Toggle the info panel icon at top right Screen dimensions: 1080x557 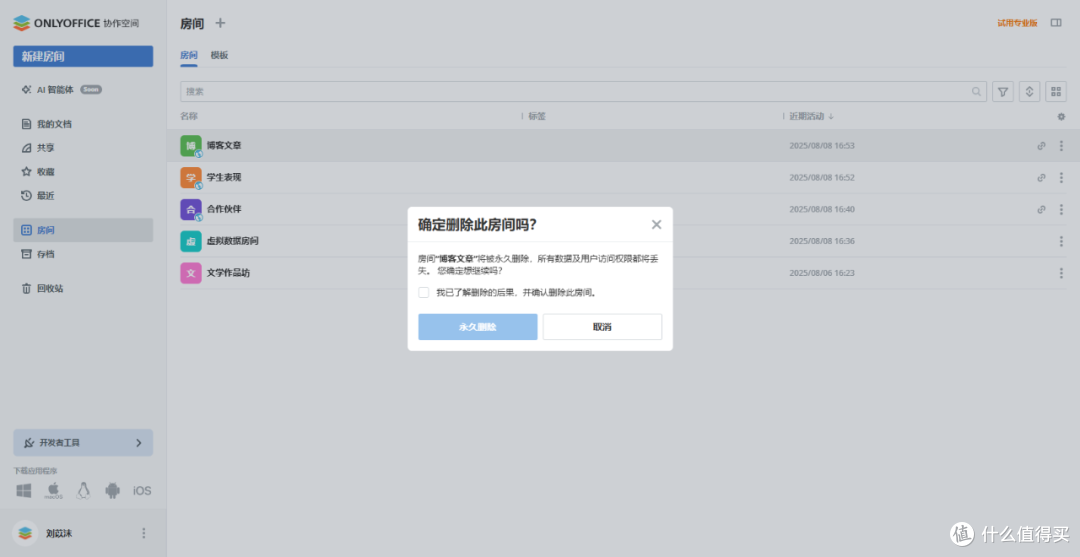[x=1056, y=23]
